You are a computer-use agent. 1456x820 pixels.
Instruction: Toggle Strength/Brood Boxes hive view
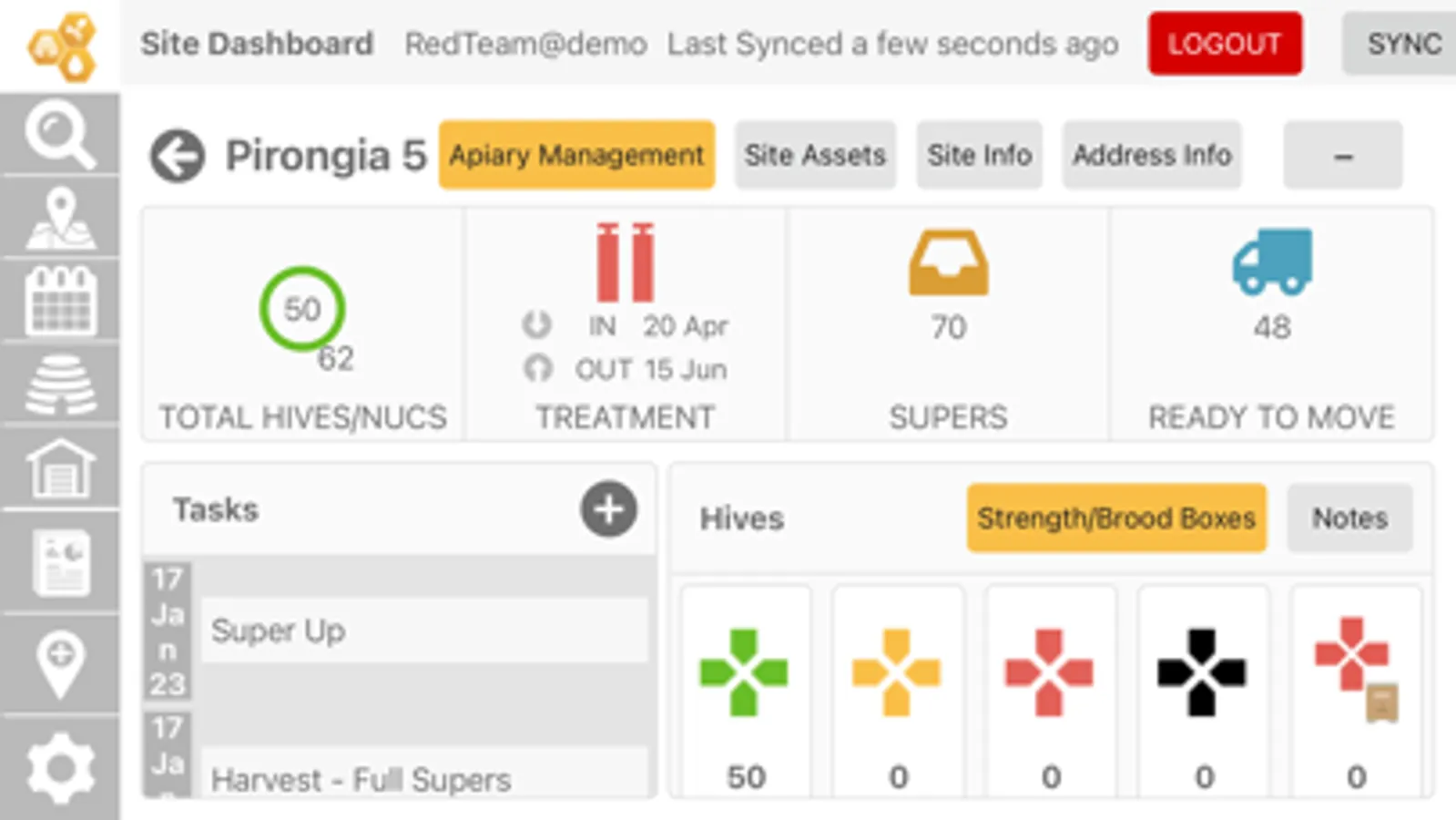[1115, 518]
